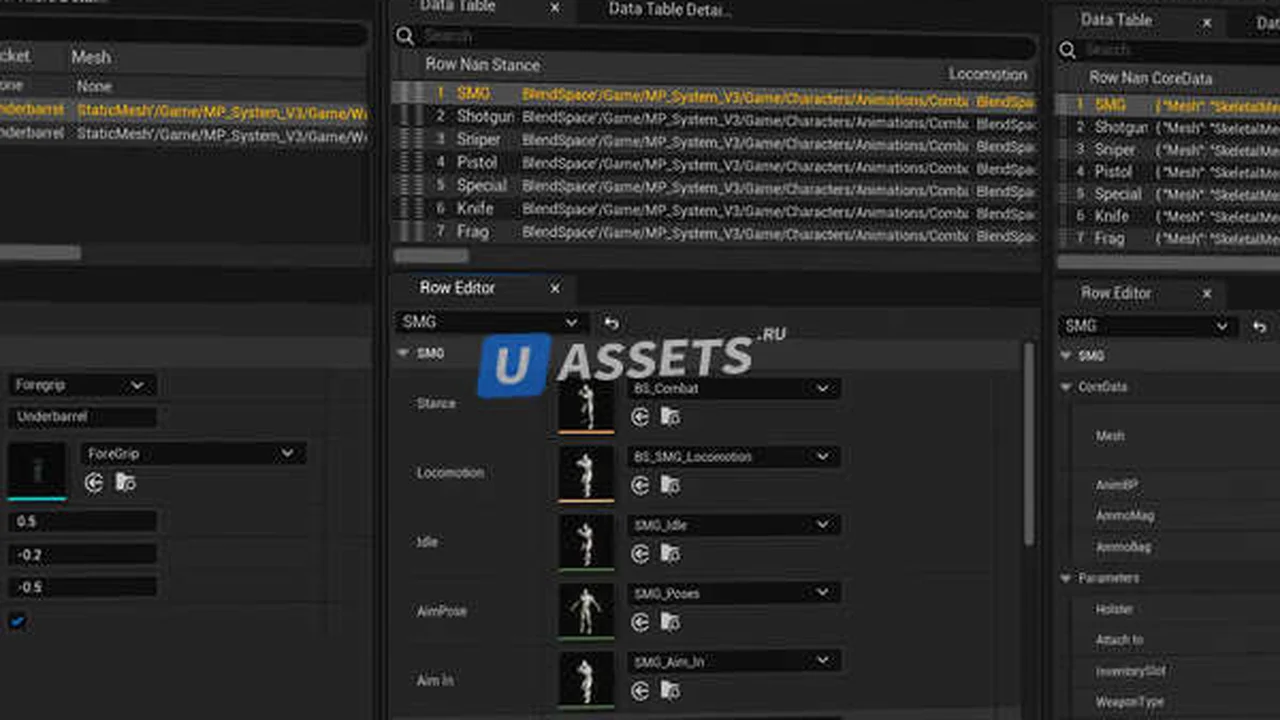Select the Data Table tab above the CoreData rows
The height and width of the screenshot is (720, 1280).
tap(1116, 20)
